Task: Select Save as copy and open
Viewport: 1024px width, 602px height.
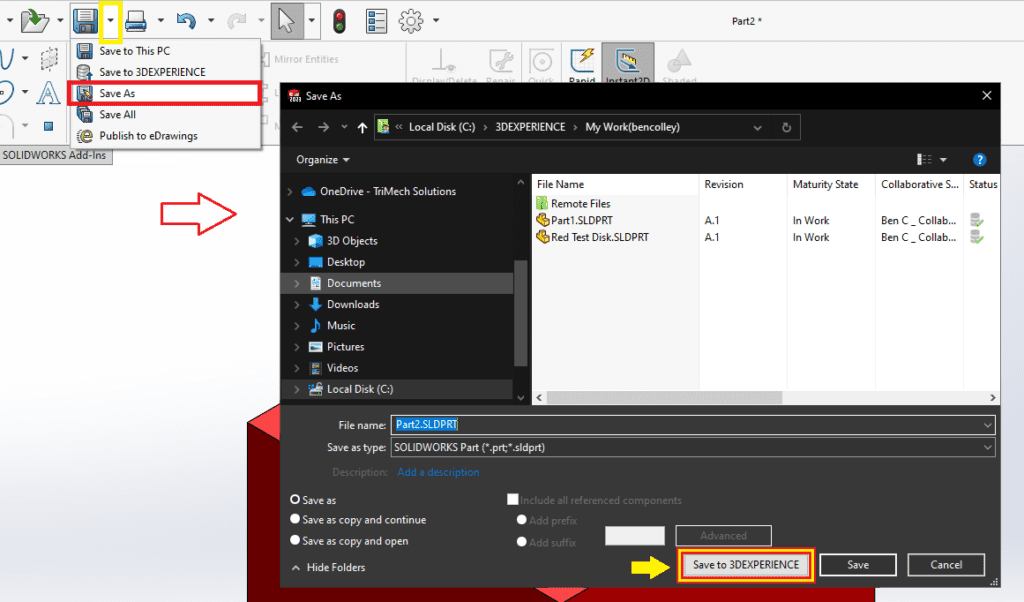Action: (x=295, y=540)
